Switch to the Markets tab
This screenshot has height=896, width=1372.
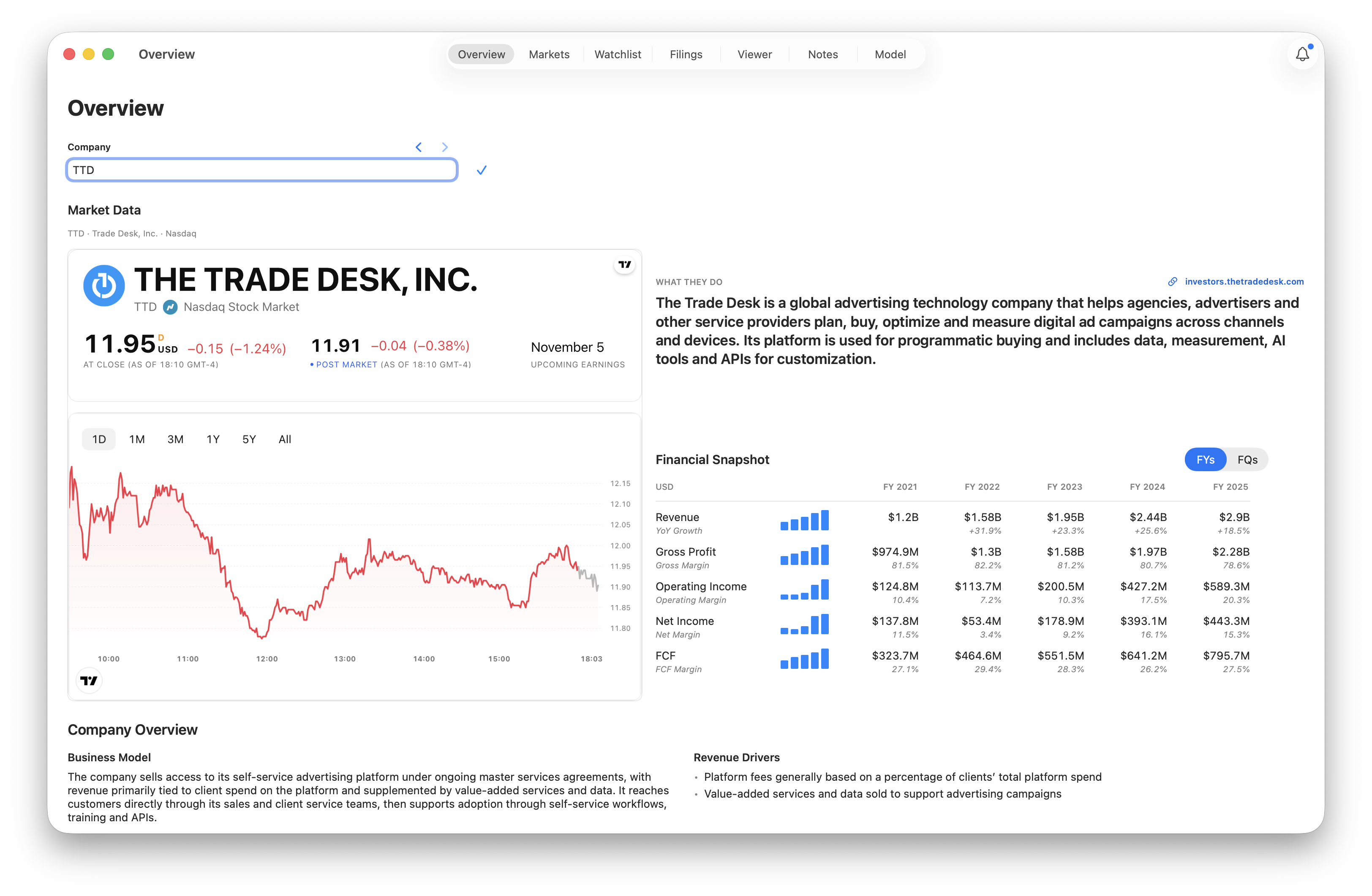(x=549, y=54)
